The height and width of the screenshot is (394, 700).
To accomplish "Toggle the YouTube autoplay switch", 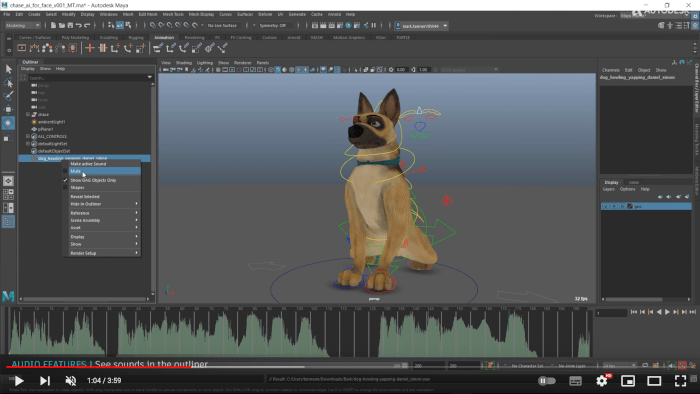I will pos(547,381).
